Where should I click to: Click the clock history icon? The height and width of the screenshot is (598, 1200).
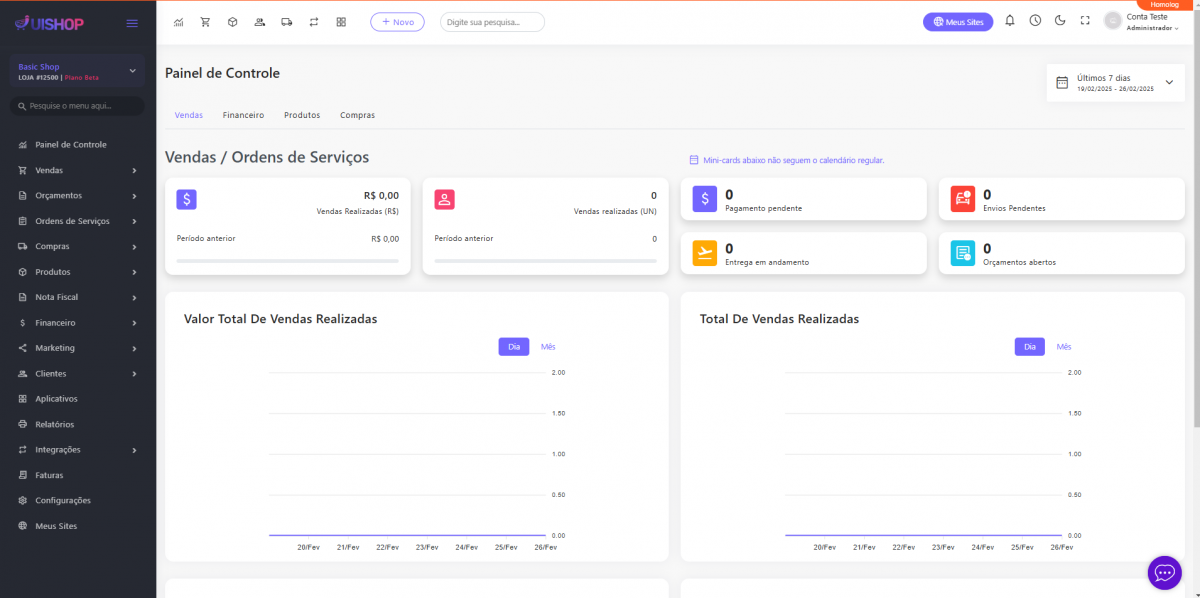(x=1035, y=21)
